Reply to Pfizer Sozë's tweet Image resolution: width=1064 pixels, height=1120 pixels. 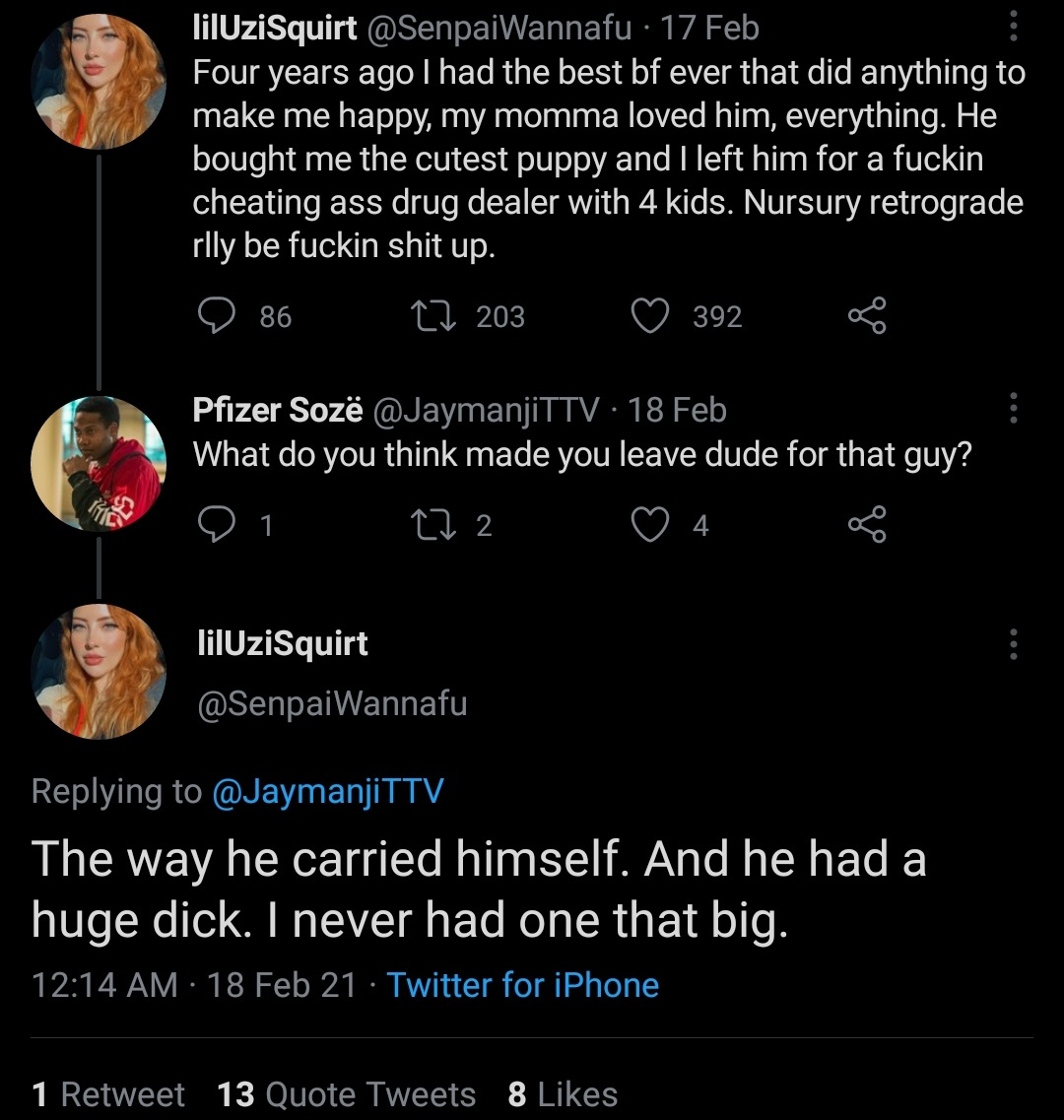coord(215,526)
